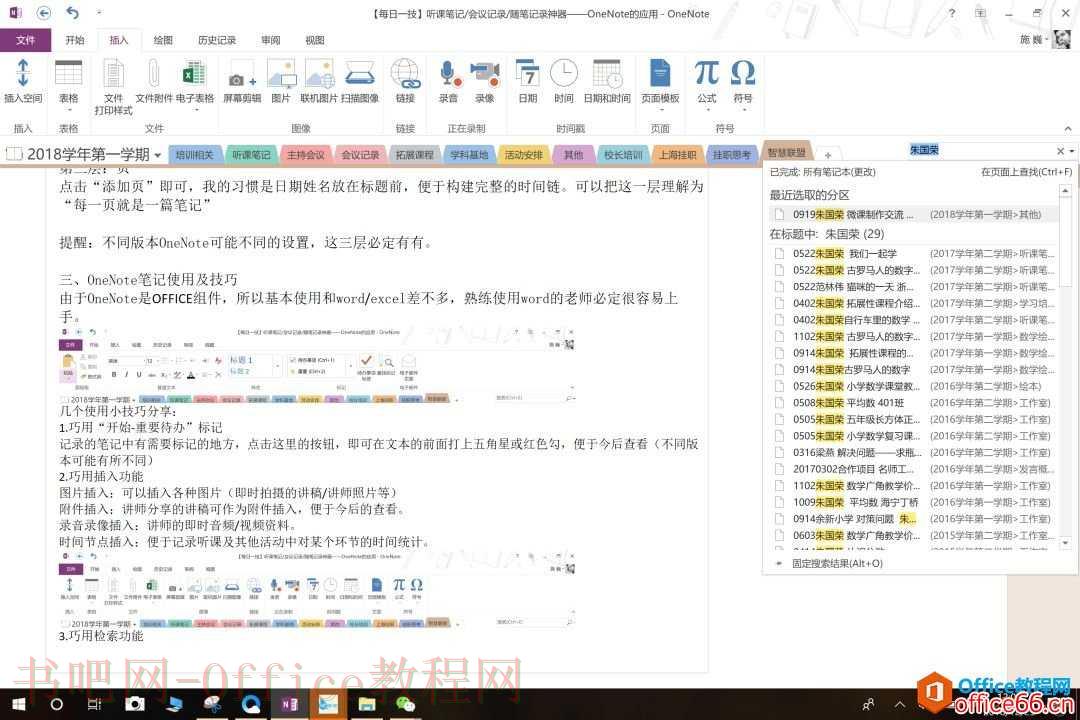This screenshot has height=720, width=1080.
Task: Insert the Time (时间) clock stamp
Action: click(563, 73)
